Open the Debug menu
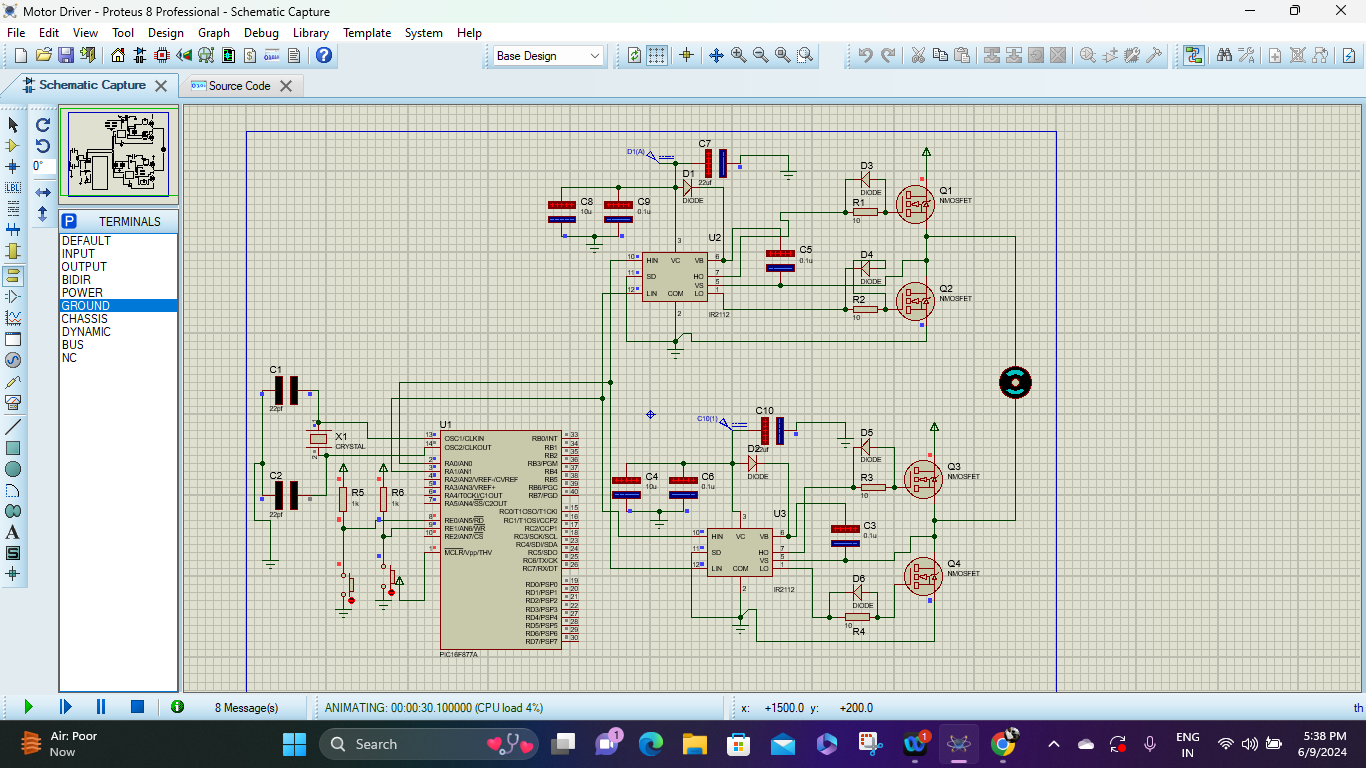 [x=261, y=32]
